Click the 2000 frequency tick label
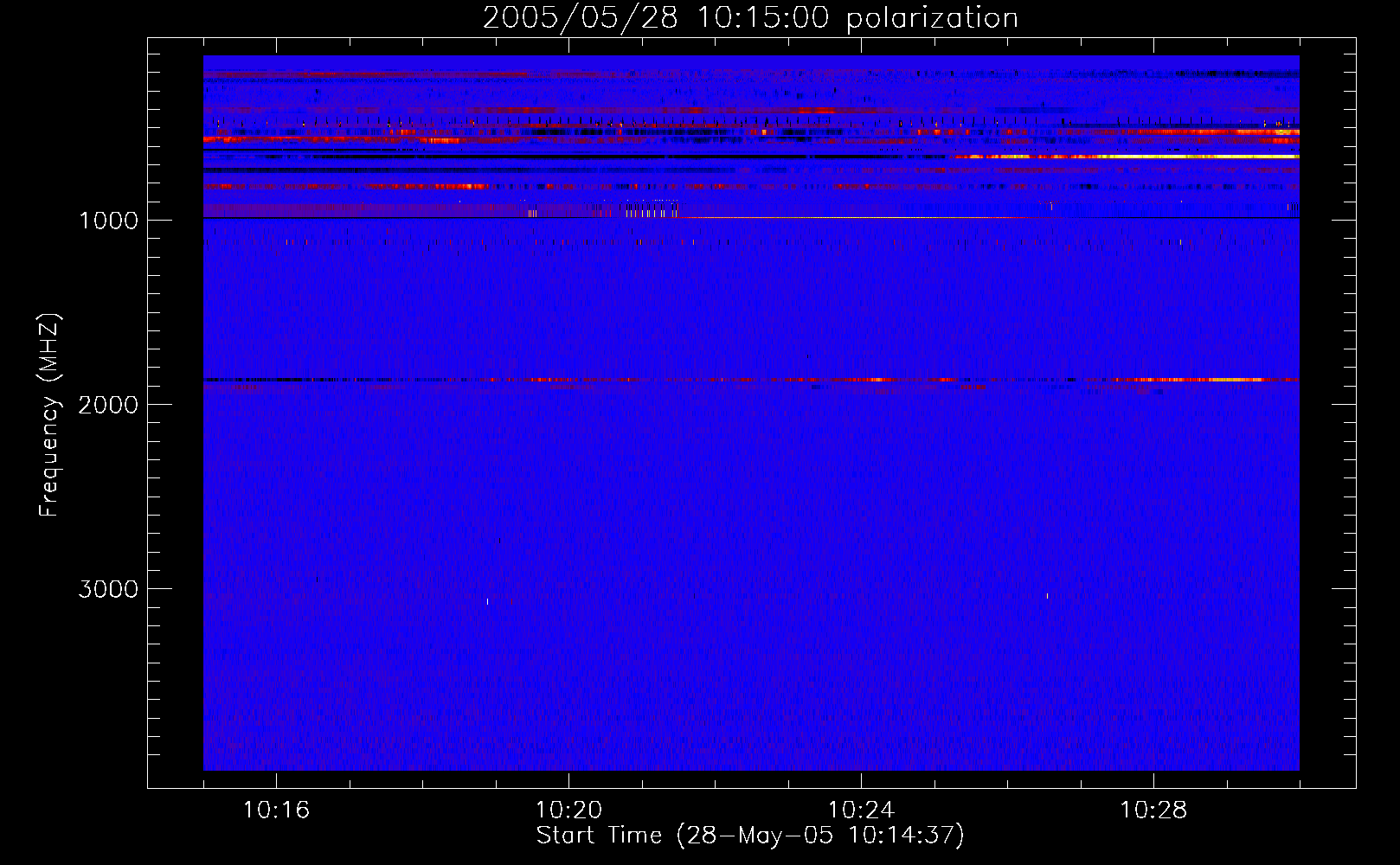This screenshot has width=1400, height=865. click(108, 405)
